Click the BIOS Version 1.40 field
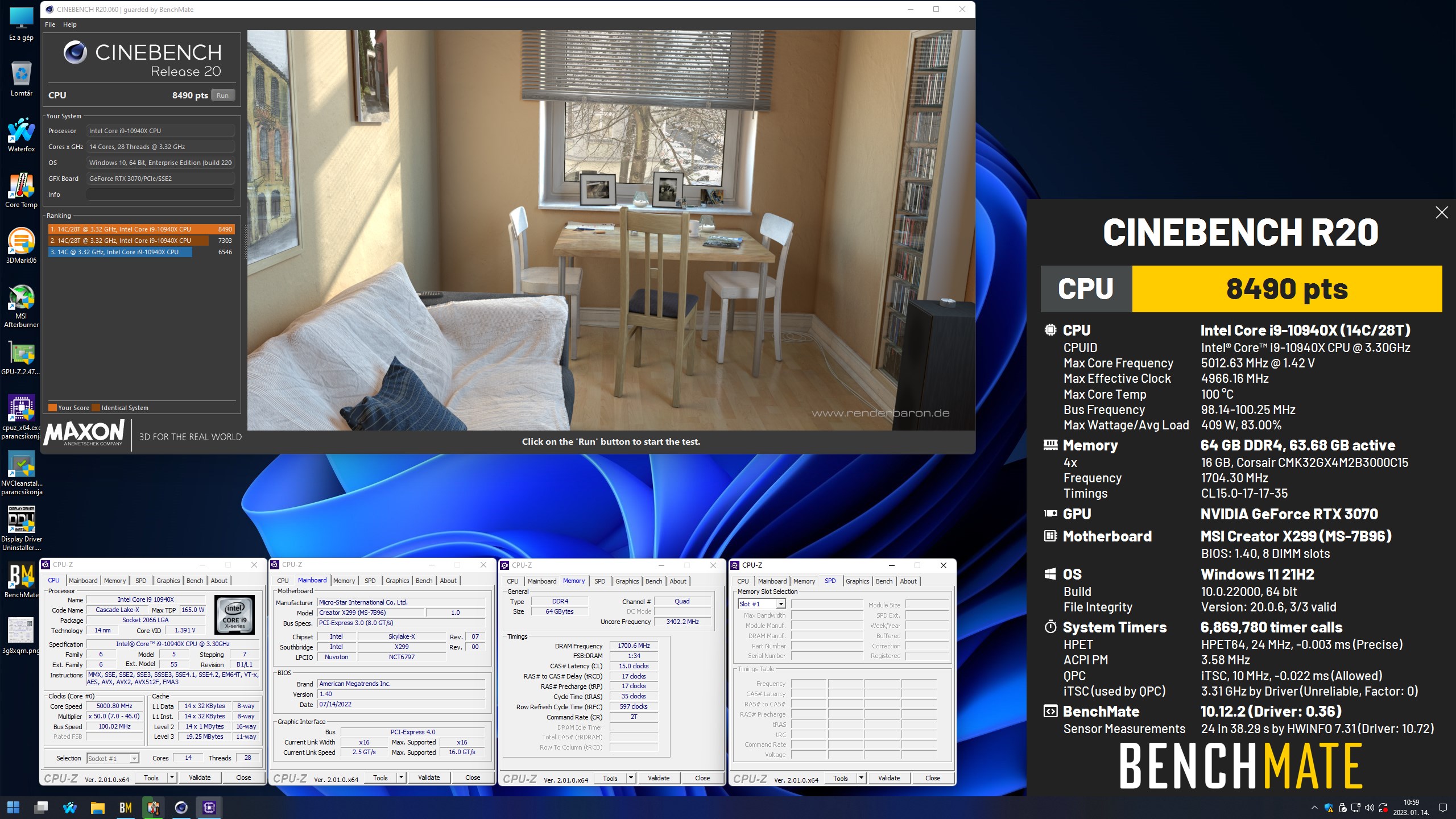Screen dimensions: 1456x819 click(401, 694)
